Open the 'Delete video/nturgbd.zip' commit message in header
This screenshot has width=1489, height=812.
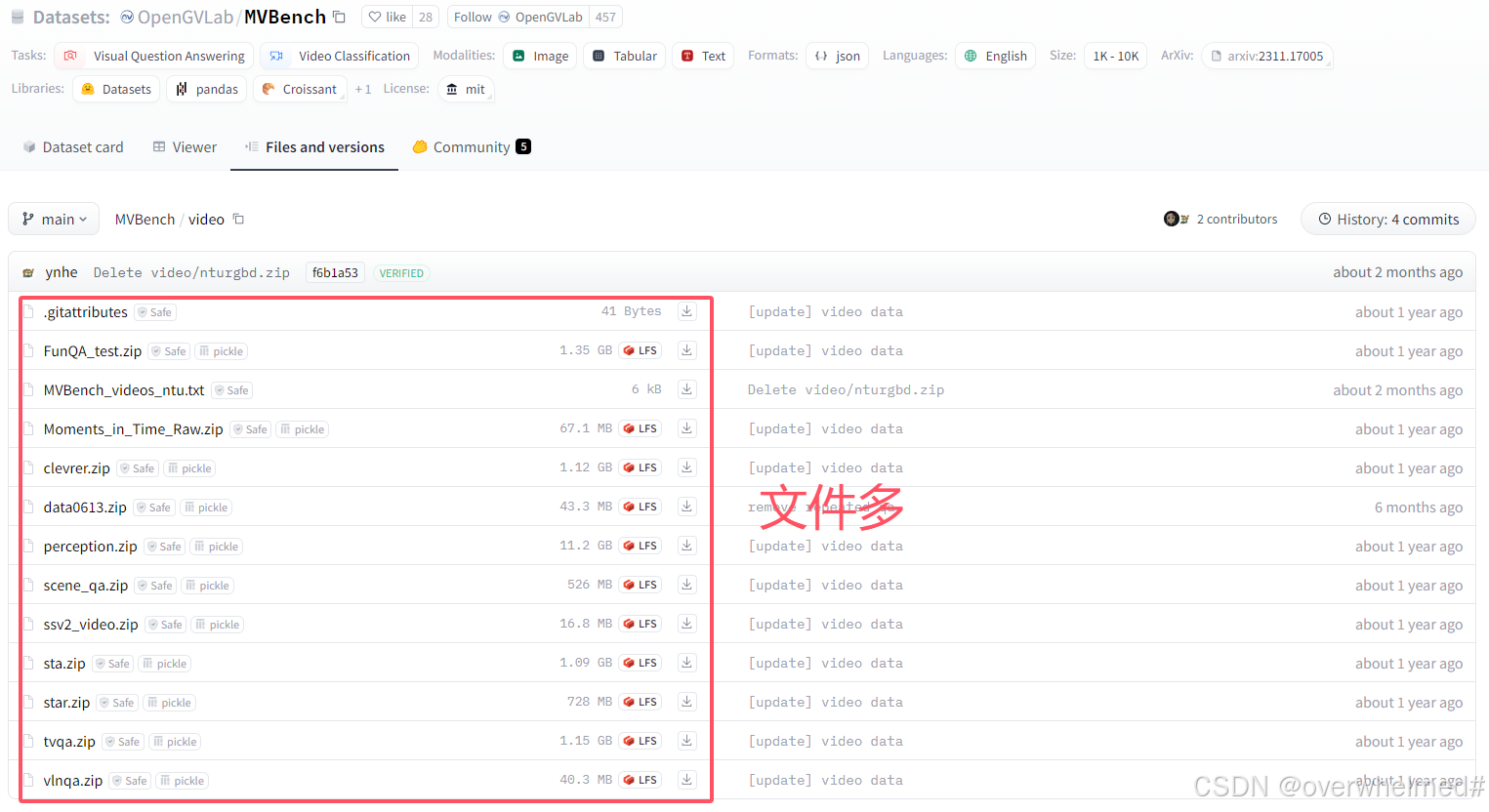(x=191, y=273)
